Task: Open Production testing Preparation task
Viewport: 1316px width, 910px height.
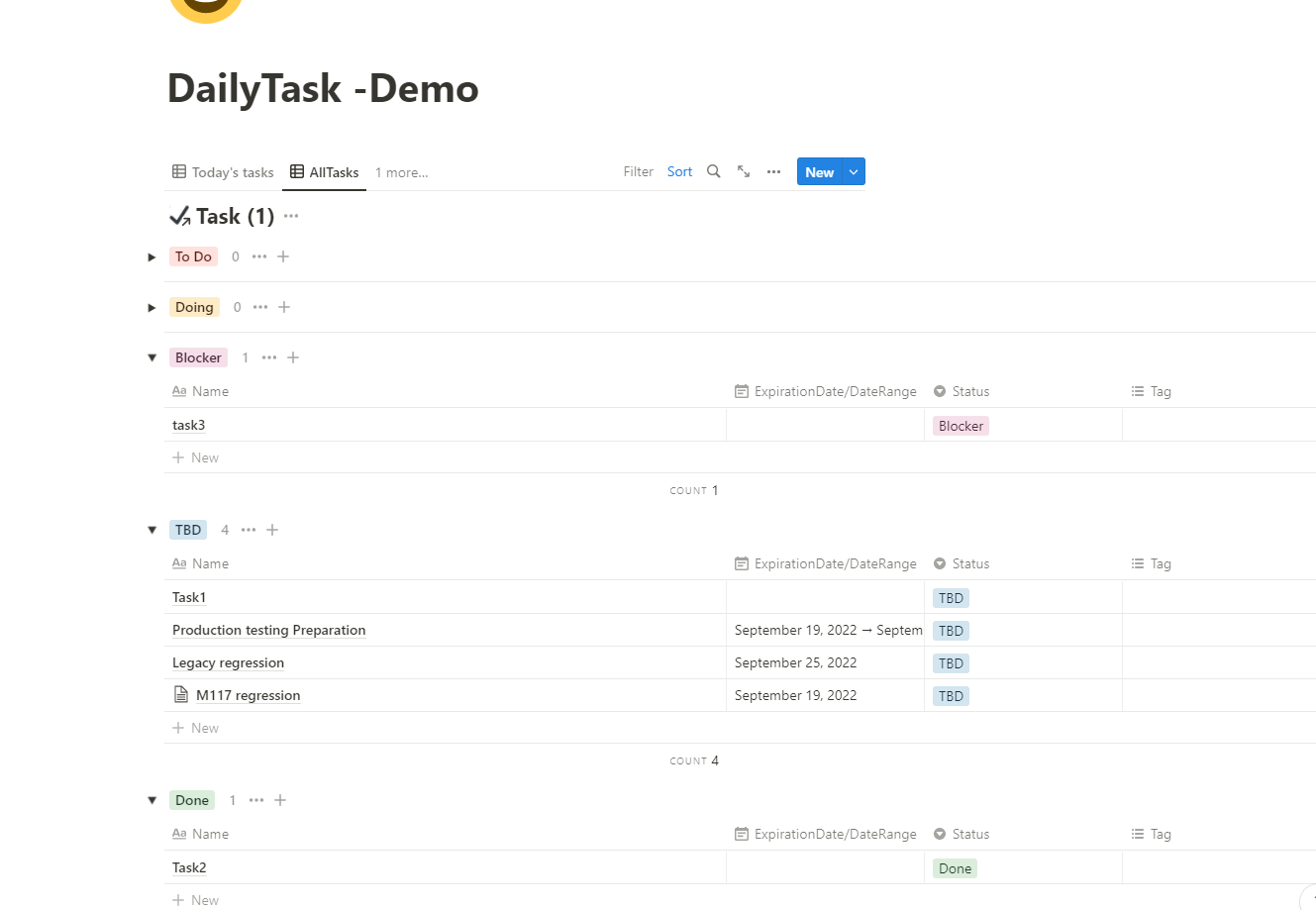Action: click(x=269, y=630)
